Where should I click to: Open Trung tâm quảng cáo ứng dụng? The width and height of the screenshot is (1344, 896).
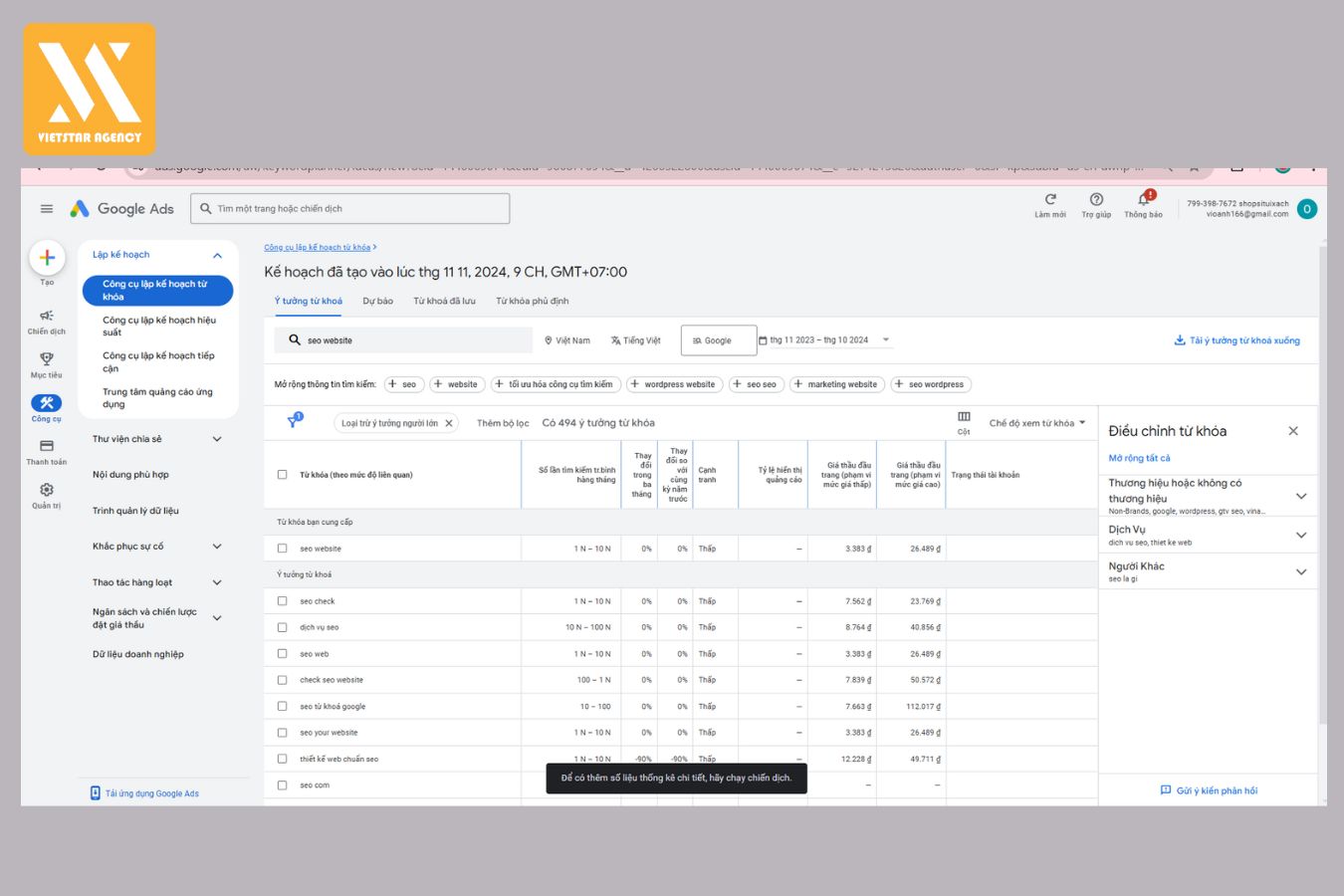159,398
